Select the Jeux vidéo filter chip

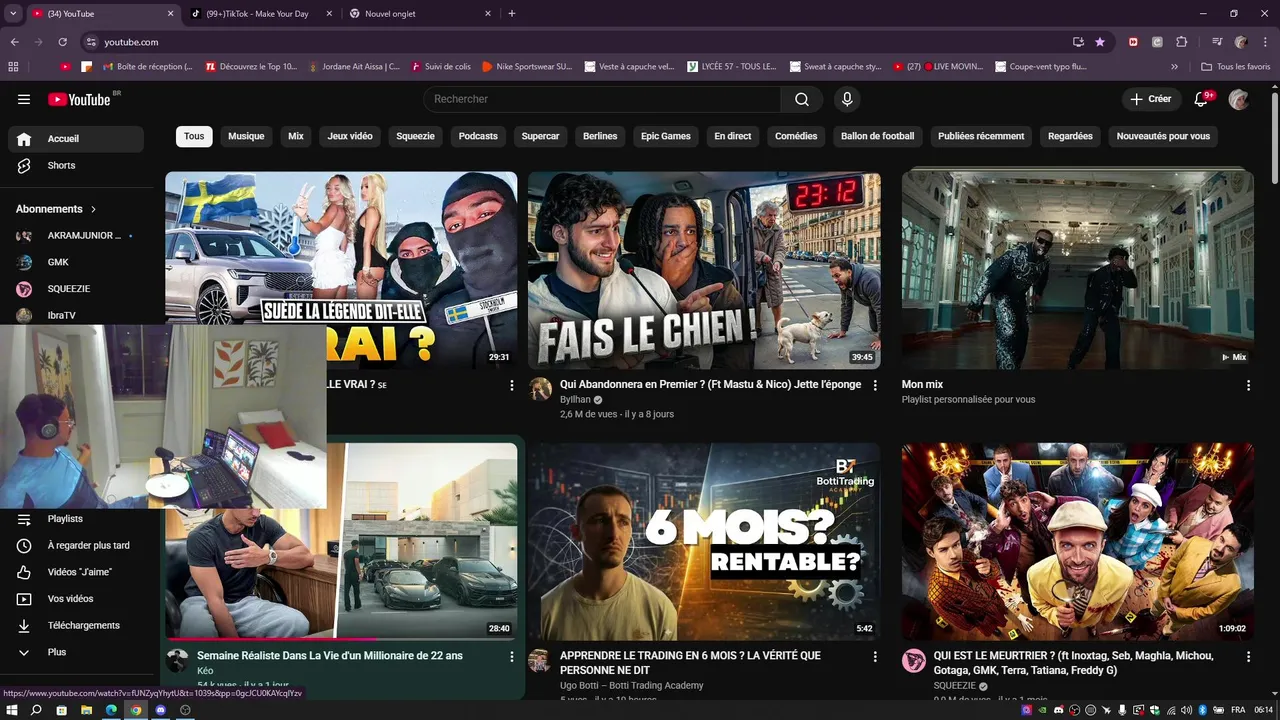click(350, 136)
